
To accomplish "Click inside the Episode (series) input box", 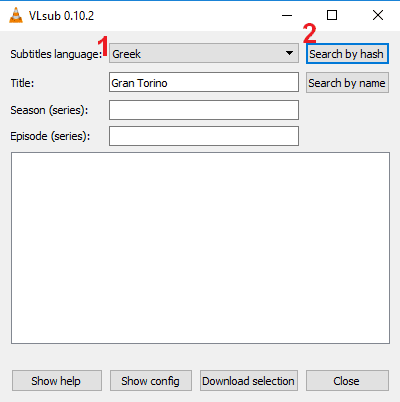I will click(x=204, y=136).
